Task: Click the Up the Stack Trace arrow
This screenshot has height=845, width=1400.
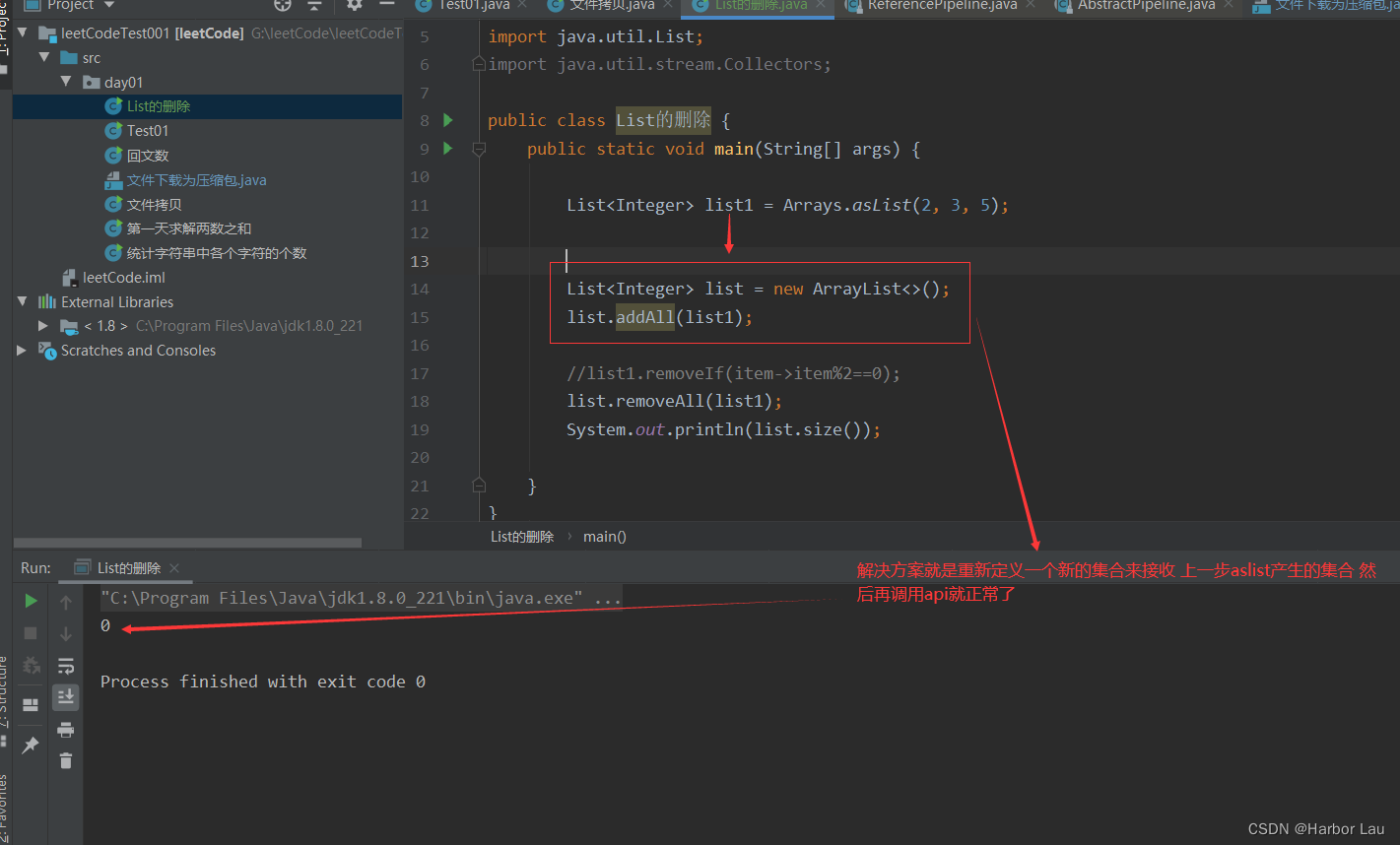Action: [66, 602]
